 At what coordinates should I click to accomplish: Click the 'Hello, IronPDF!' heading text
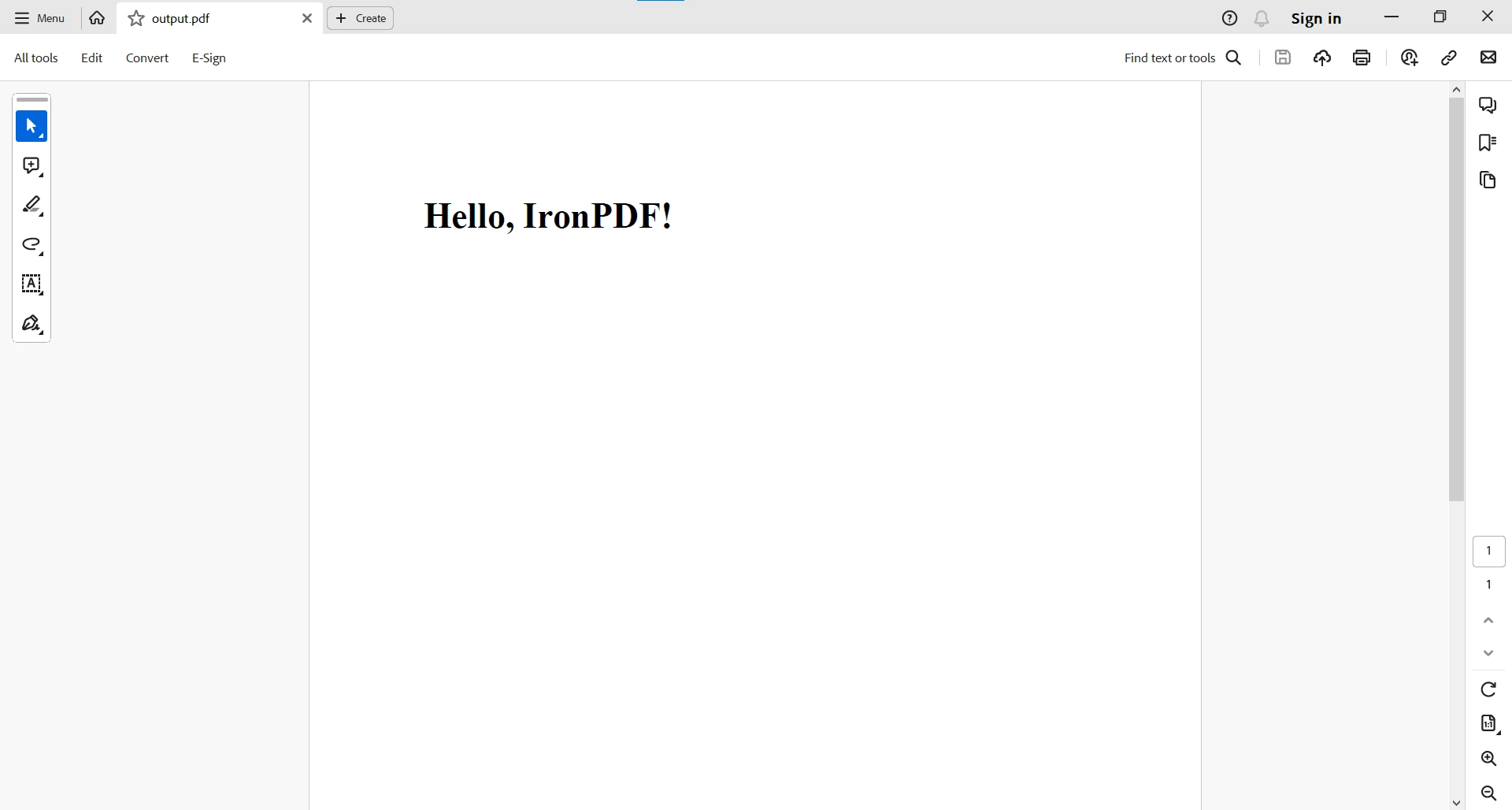[x=548, y=216]
